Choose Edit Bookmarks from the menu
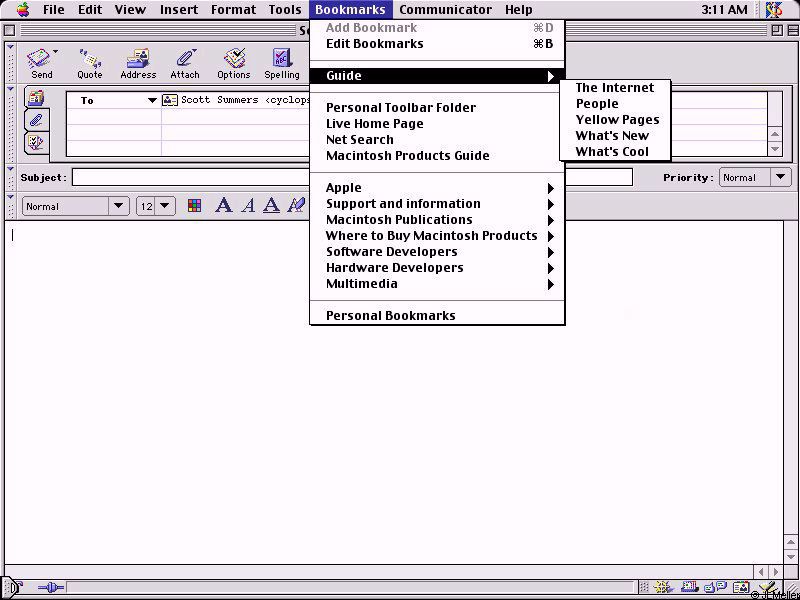Image resolution: width=800 pixels, height=600 pixels. (437, 44)
